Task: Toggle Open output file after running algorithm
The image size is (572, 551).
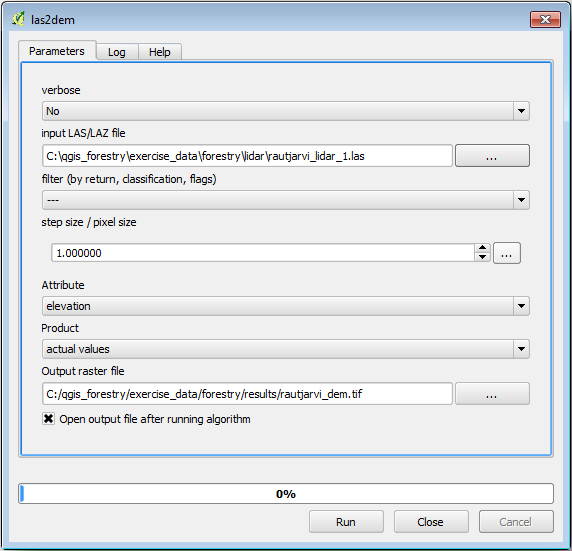Action: point(48,419)
